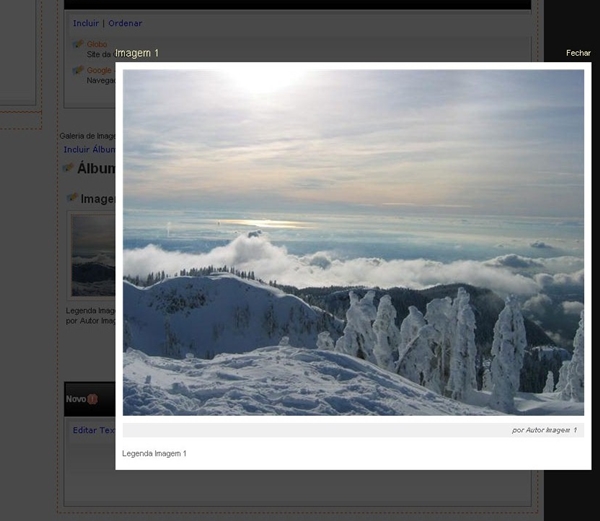The image size is (600, 521).
Task: Select the red badge icon beside Novo
Action: 92,399
